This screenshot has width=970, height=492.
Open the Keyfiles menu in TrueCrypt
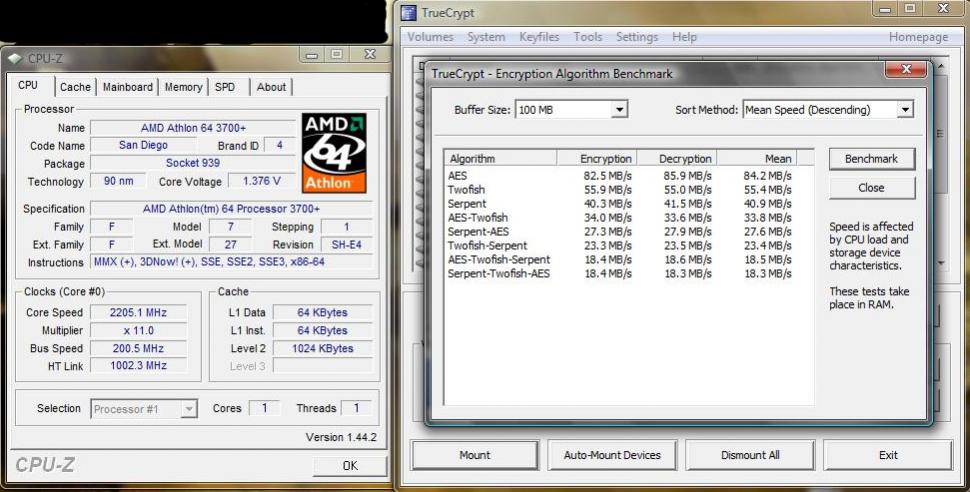539,37
